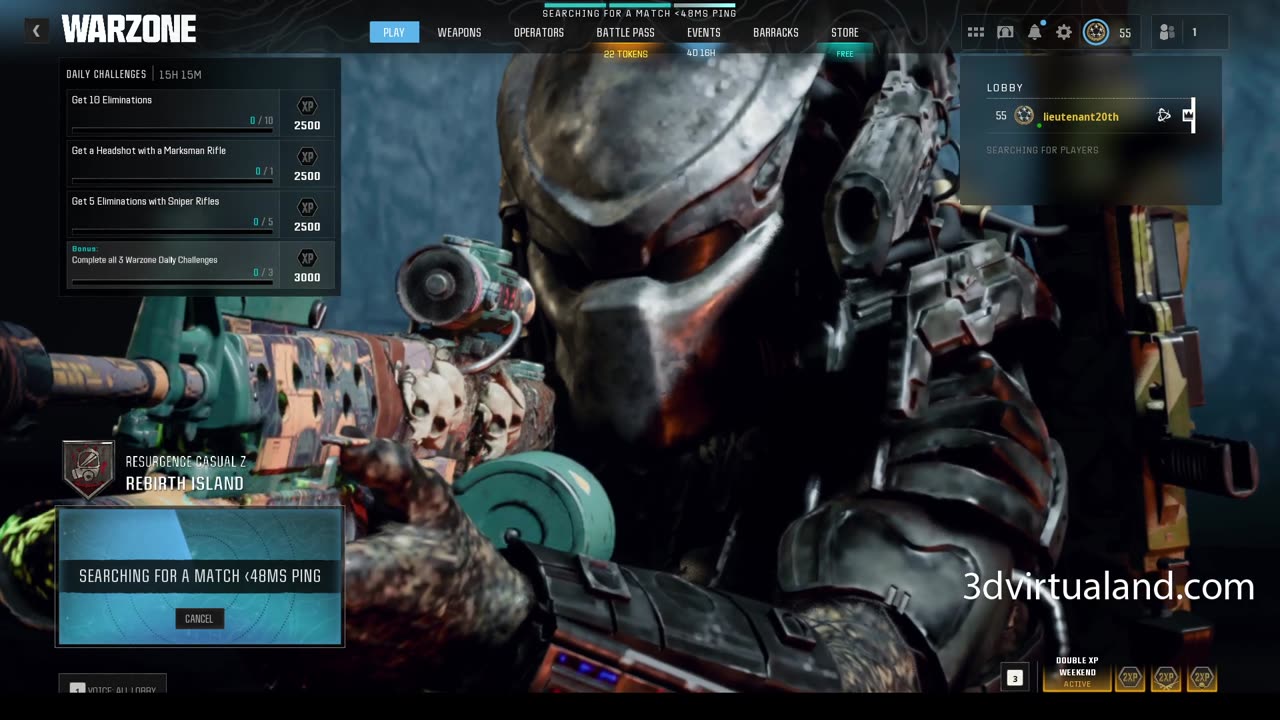Viewport: 1280px width, 720px height.
Task: Activate the last 2XP token
Action: click(1202, 677)
